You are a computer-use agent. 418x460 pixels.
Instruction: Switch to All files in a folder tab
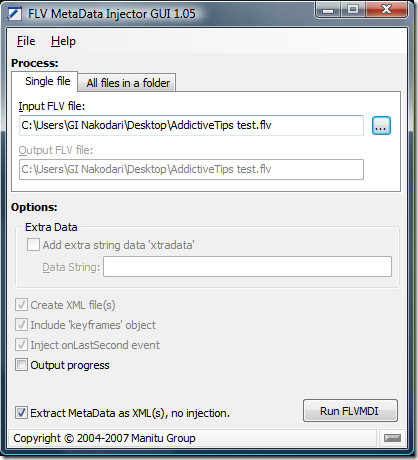click(128, 83)
